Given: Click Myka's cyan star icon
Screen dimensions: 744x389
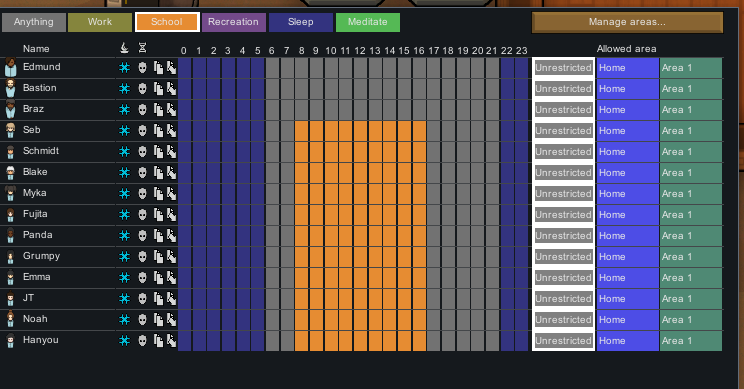Looking at the screenshot, I should coord(124,194).
